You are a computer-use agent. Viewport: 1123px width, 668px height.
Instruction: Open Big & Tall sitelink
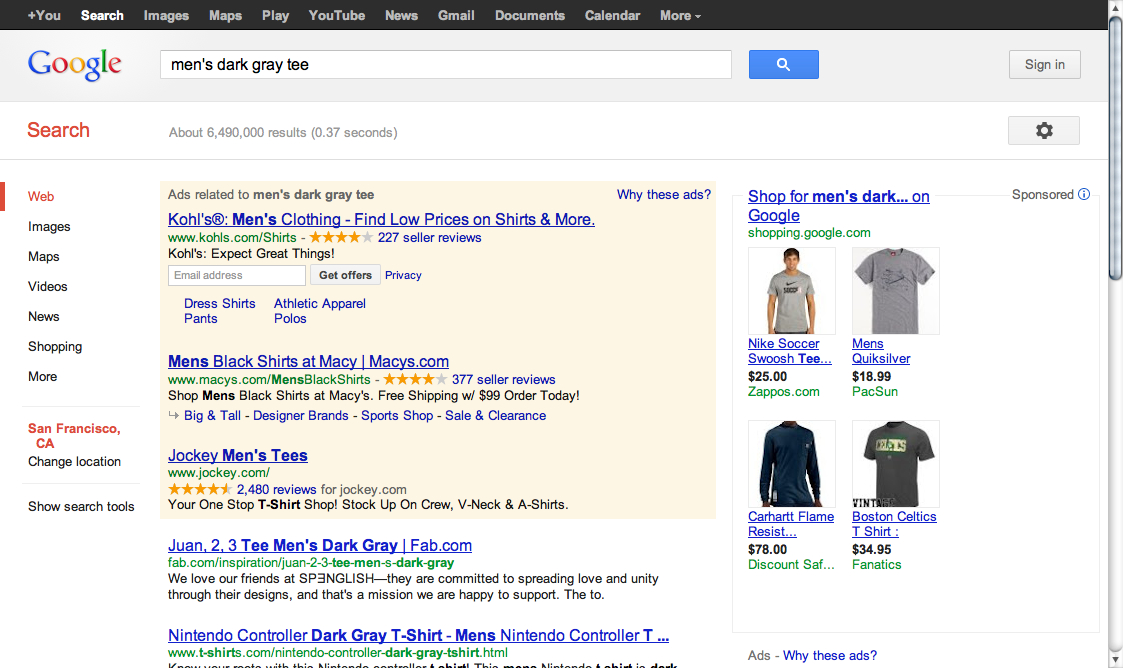tap(212, 415)
